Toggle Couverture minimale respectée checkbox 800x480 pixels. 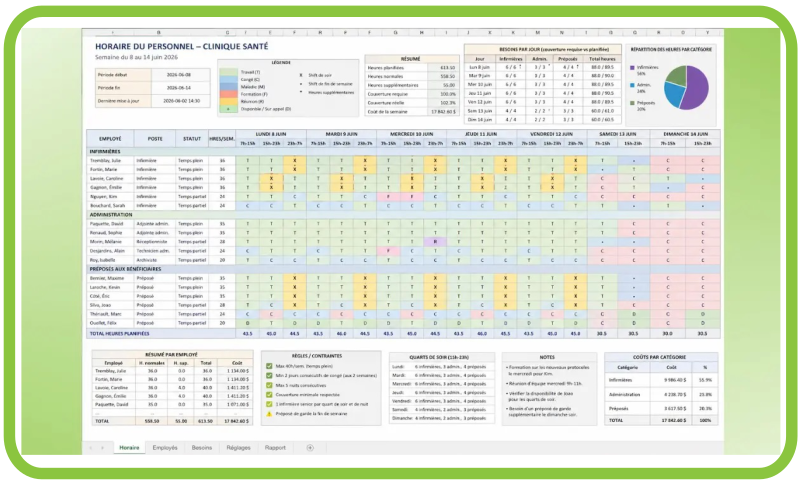point(269,394)
